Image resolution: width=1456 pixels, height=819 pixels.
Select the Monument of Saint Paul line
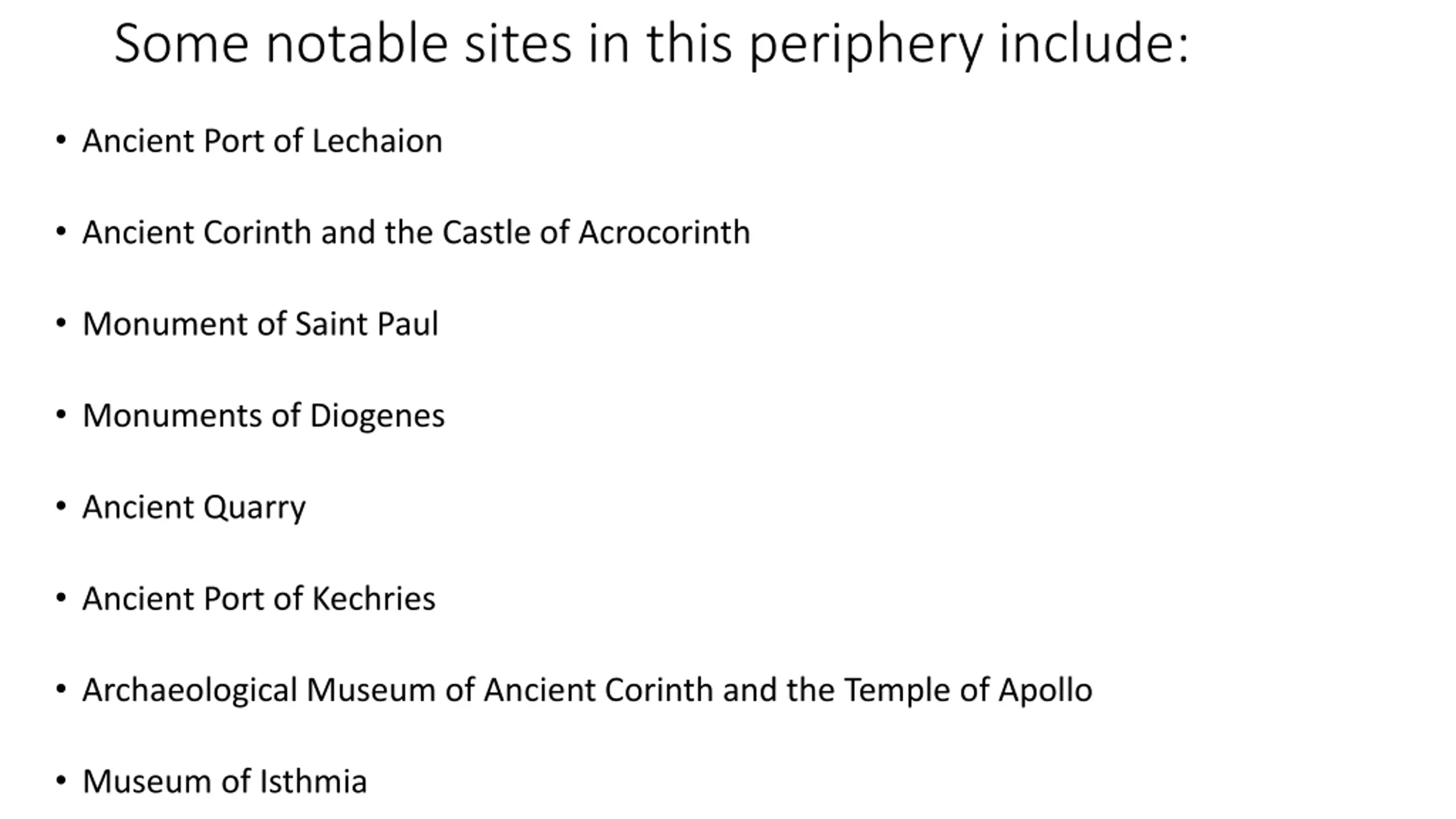260,324
